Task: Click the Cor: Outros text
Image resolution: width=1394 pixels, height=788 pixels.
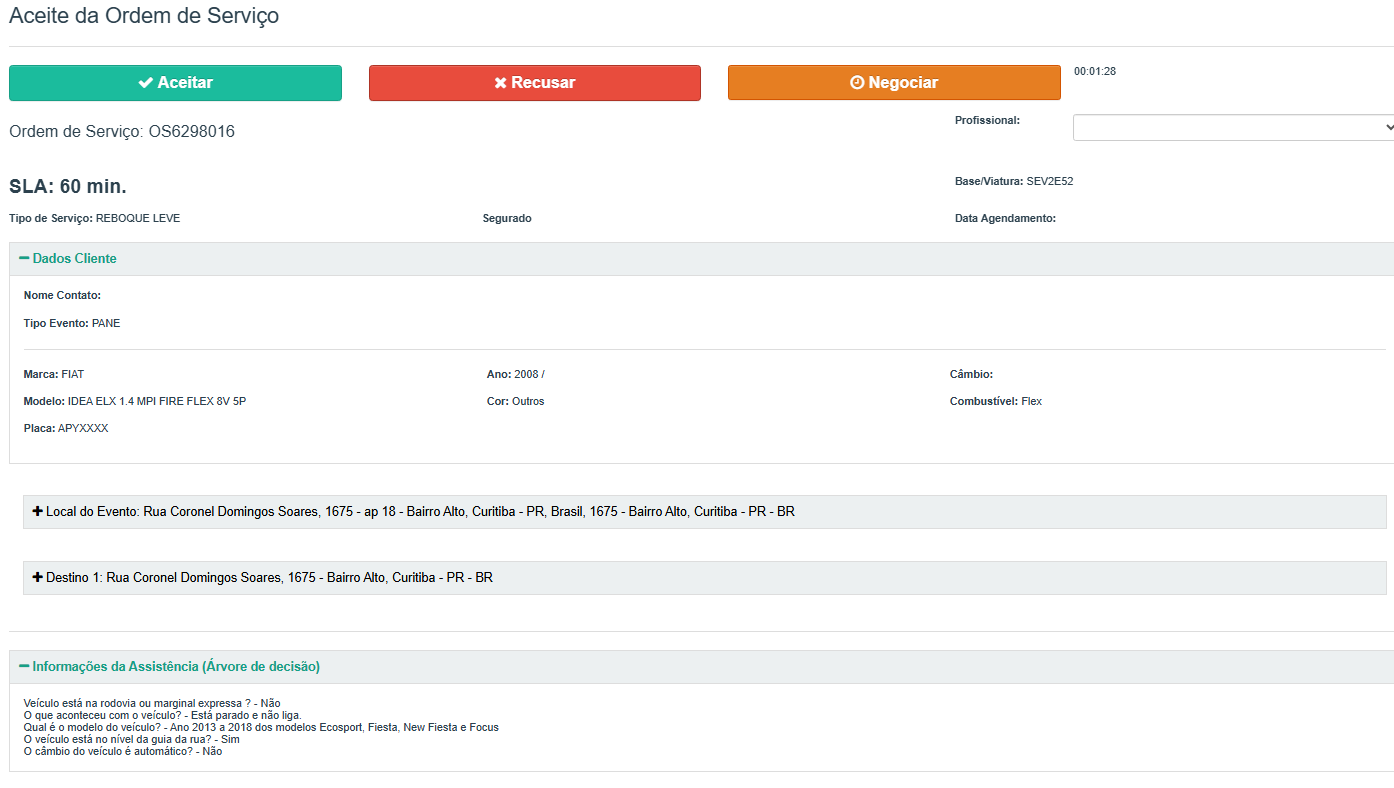Action: 516,401
